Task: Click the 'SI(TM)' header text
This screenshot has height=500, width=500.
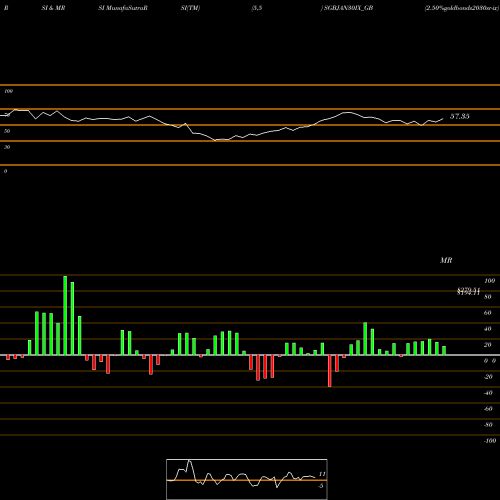Action: coord(190,8)
